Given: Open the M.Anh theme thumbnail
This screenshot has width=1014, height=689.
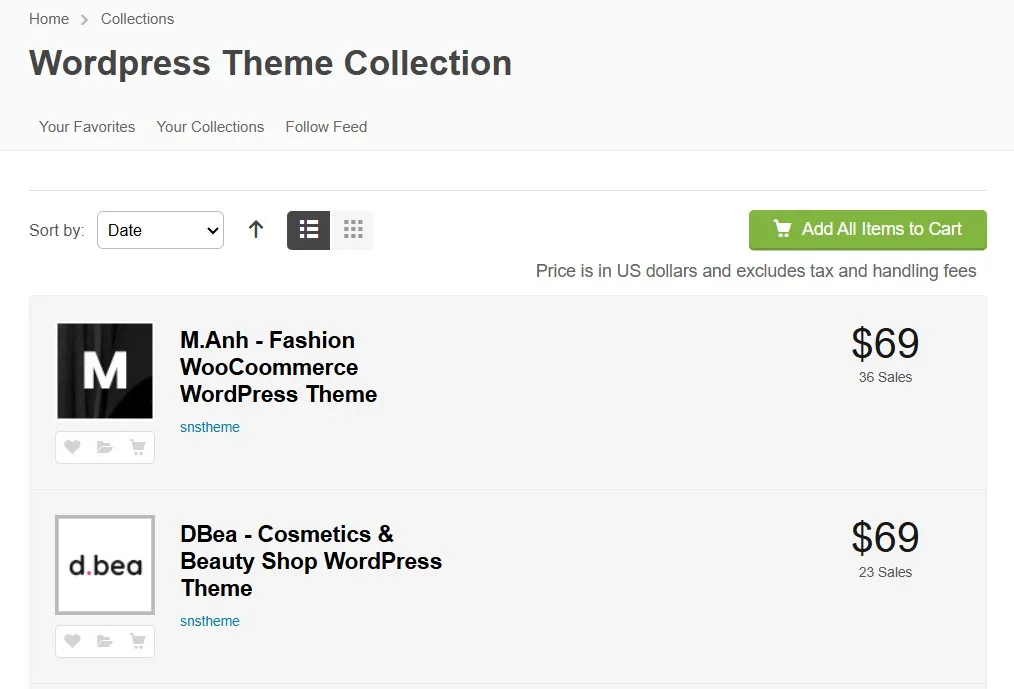Looking at the screenshot, I should click(105, 371).
